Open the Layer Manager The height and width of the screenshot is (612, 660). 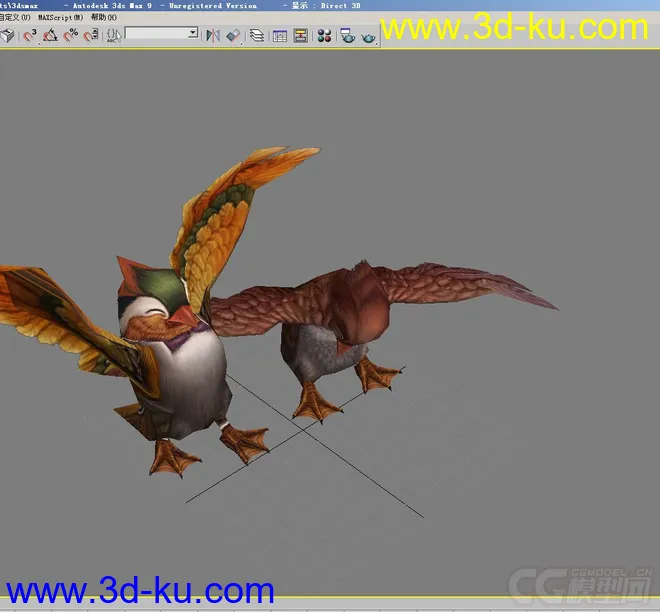point(257,35)
